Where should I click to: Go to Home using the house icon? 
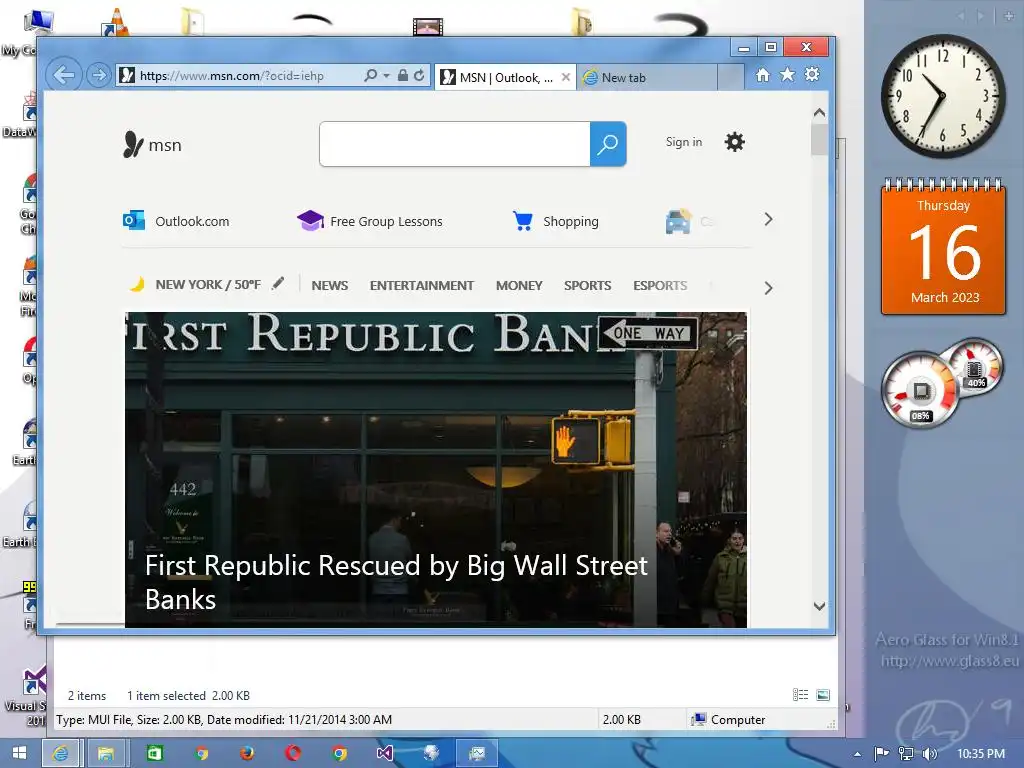[x=762, y=75]
